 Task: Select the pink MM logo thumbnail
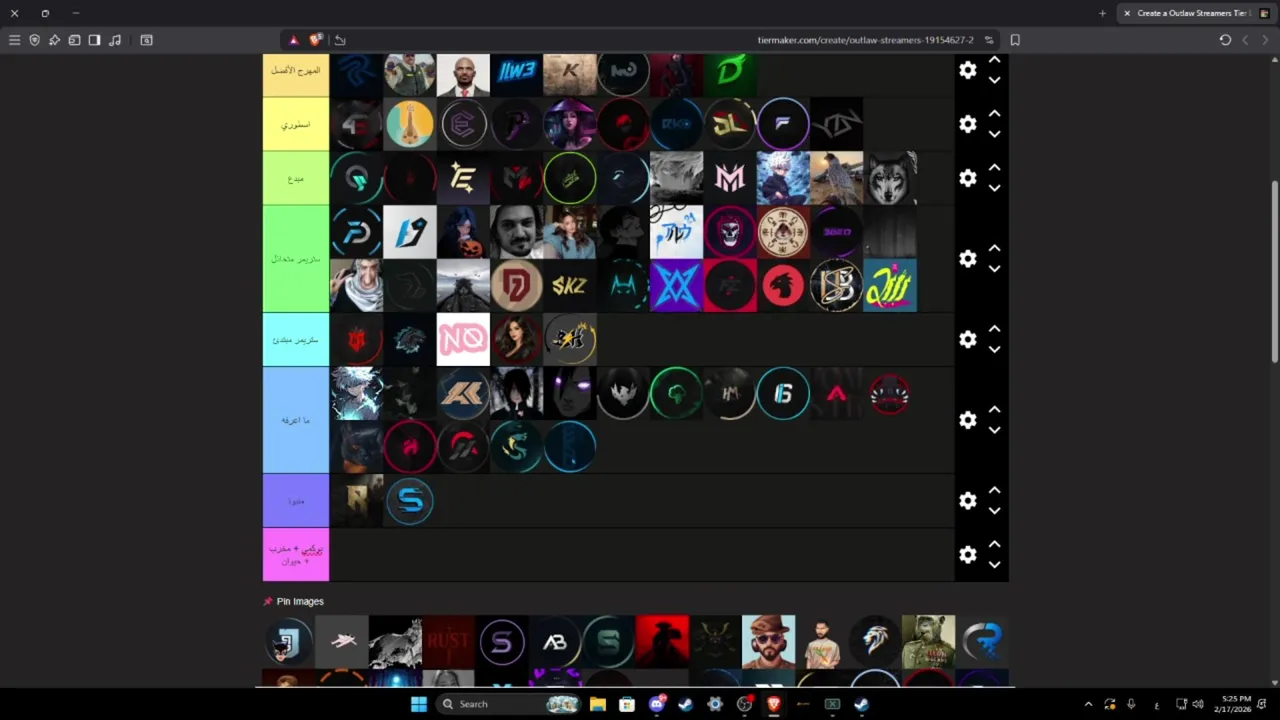point(730,178)
